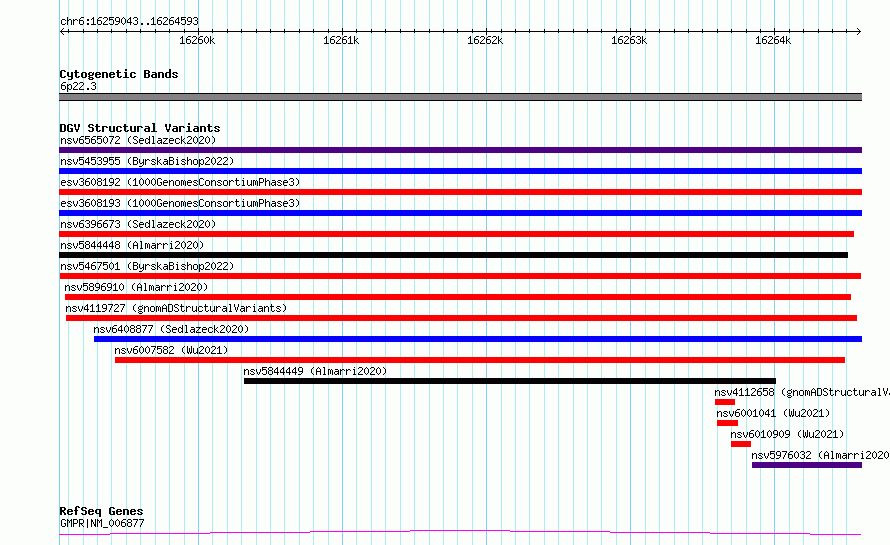Click the blue bar under nsv5453955

click(460, 171)
